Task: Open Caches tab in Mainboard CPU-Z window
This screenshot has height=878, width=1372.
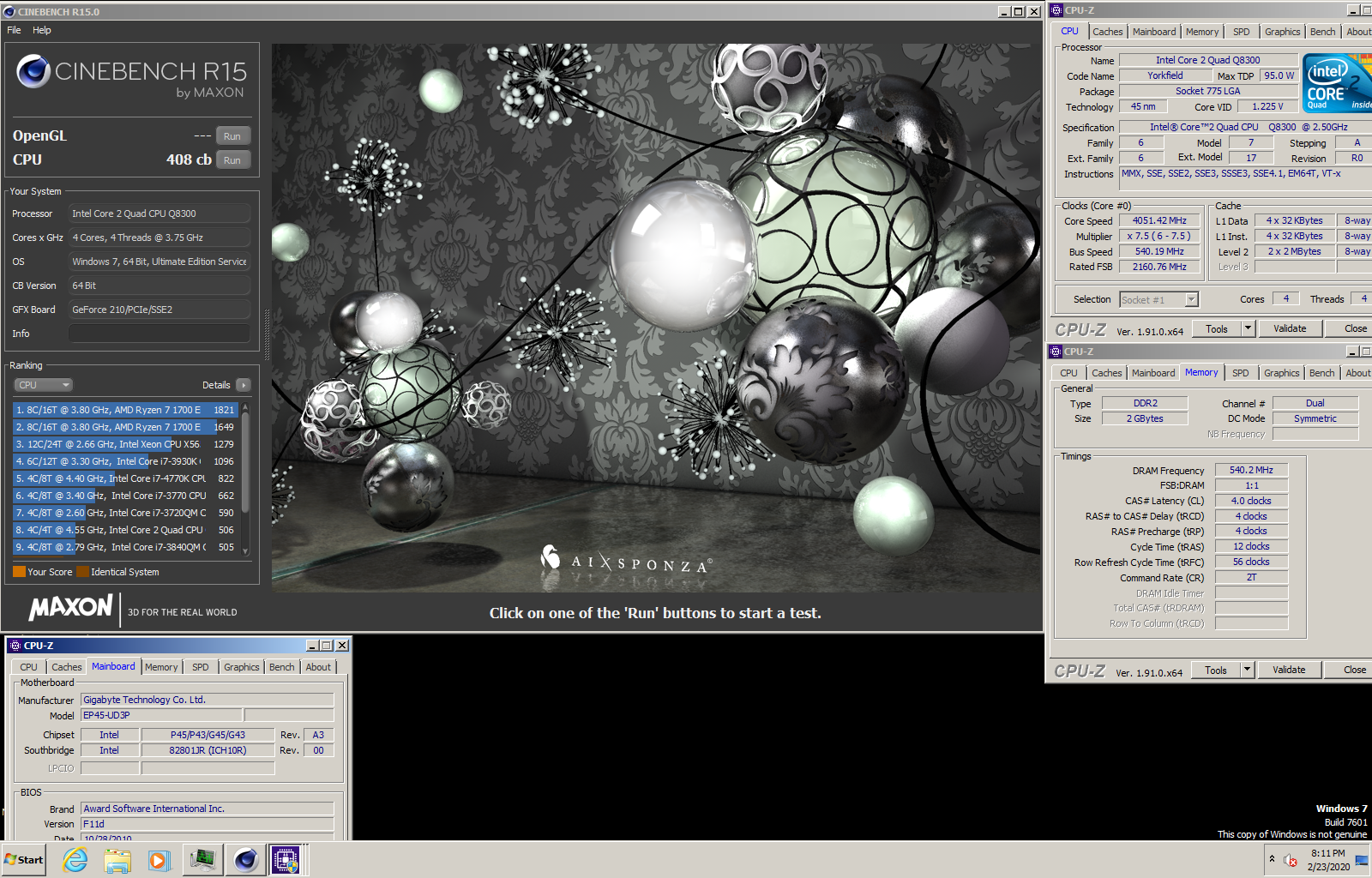Action: pos(66,667)
